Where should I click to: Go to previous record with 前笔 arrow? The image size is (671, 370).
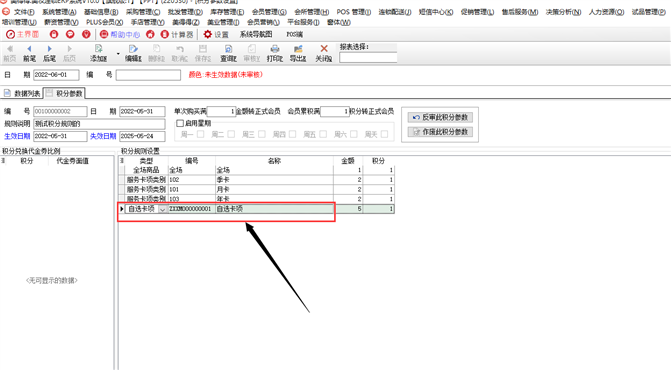pyautogui.click(x=29, y=49)
